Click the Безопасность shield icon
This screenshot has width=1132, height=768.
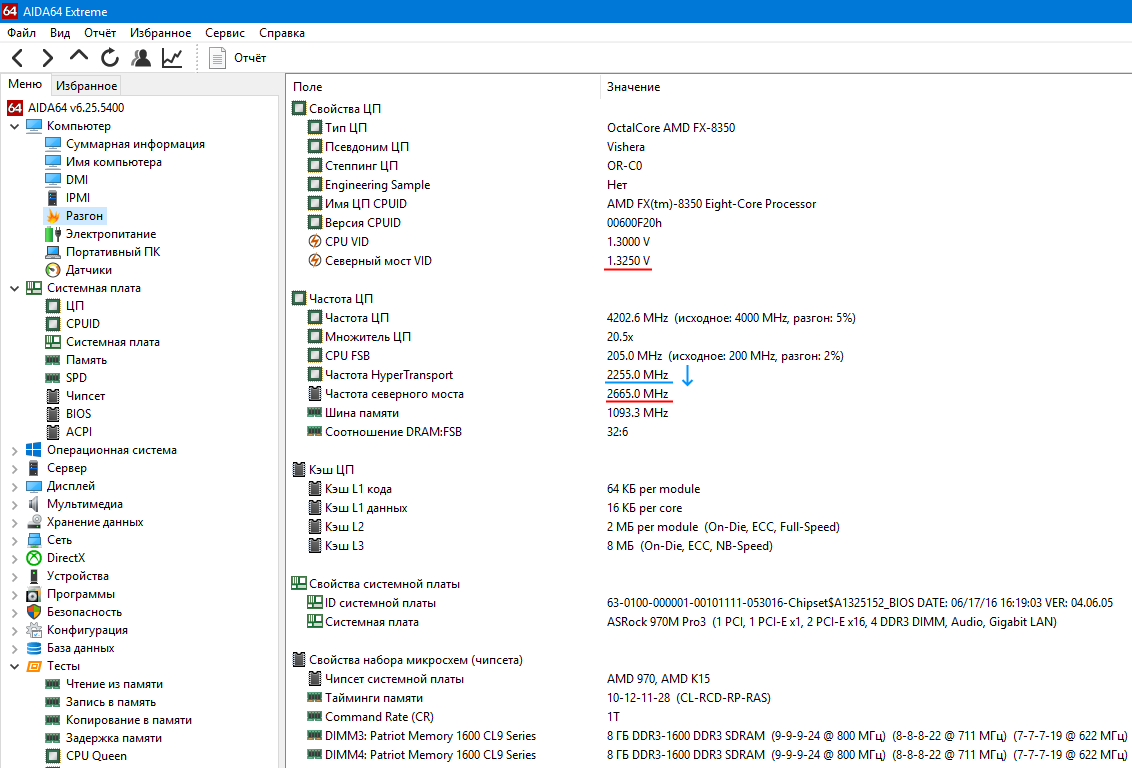(x=34, y=612)
